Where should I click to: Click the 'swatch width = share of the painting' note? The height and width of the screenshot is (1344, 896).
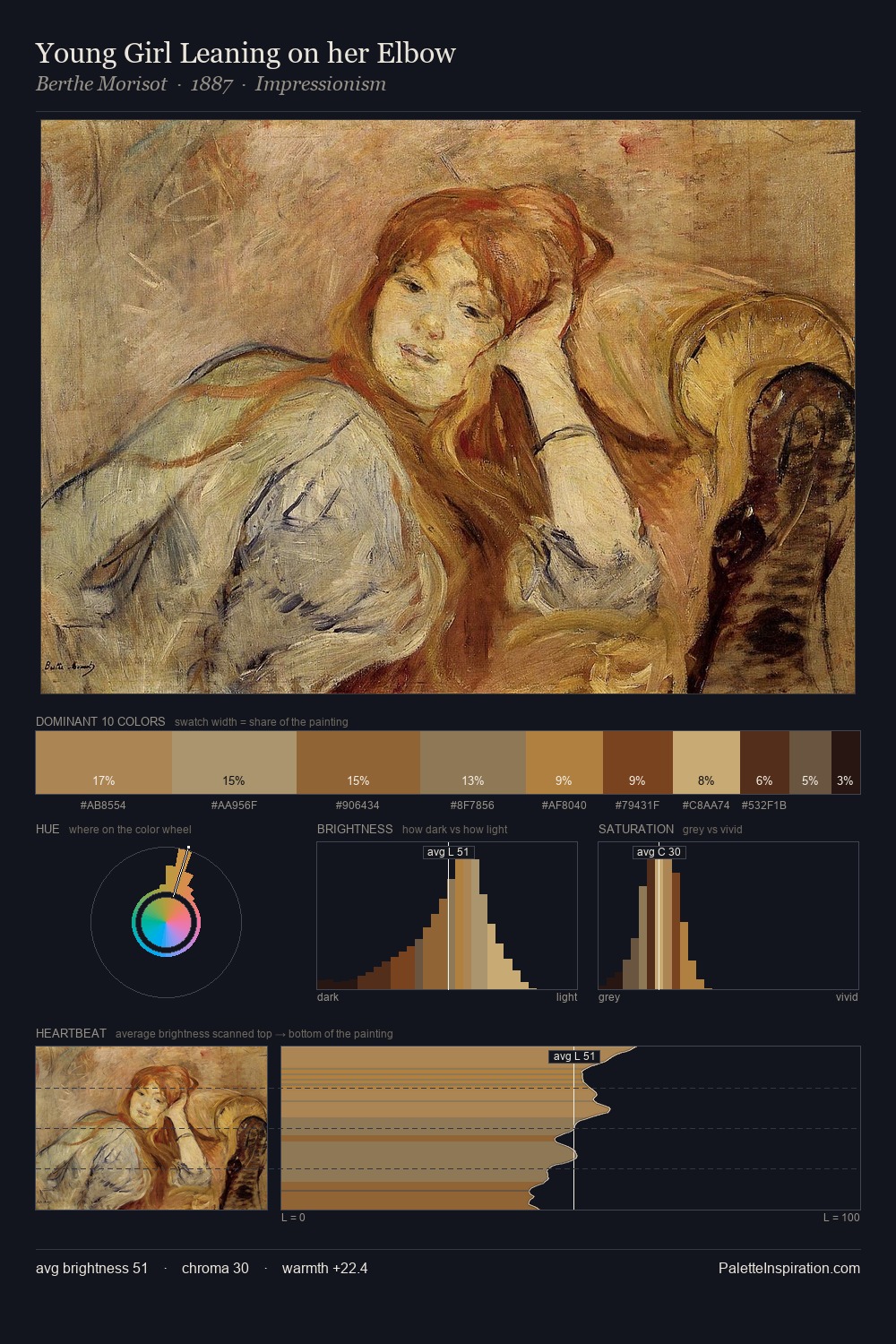coord(262,722)
